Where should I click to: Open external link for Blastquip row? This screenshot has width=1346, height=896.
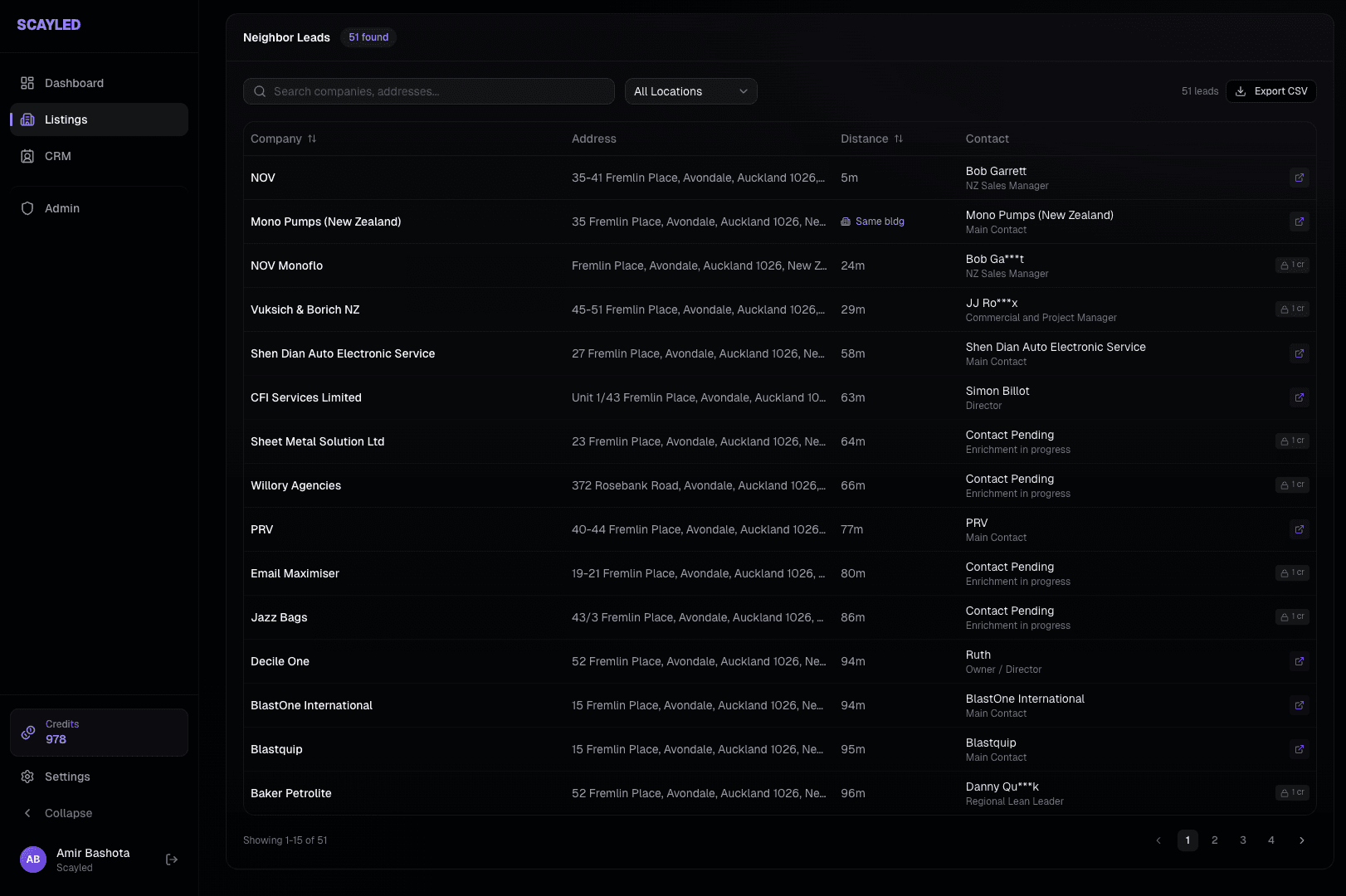1299,749
